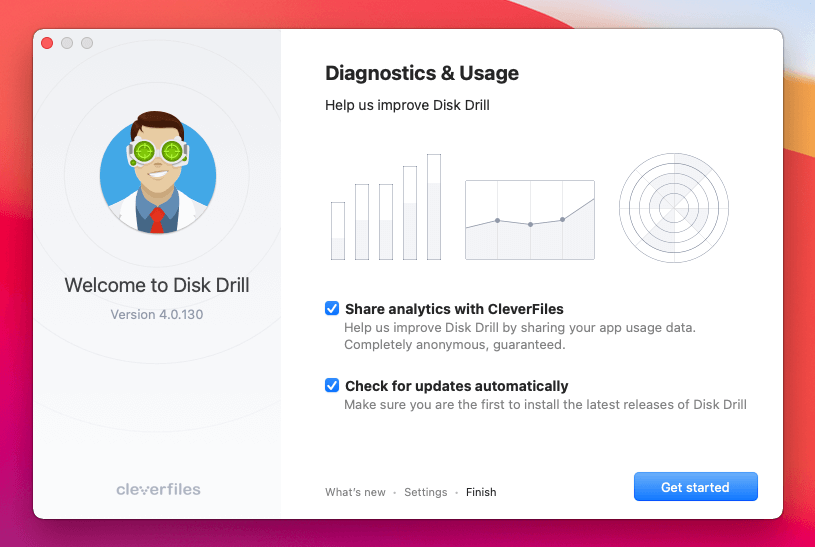Close the Disk Drill welcome window
Viewport: 815px width, 547px height.
(x=47, y=43)
